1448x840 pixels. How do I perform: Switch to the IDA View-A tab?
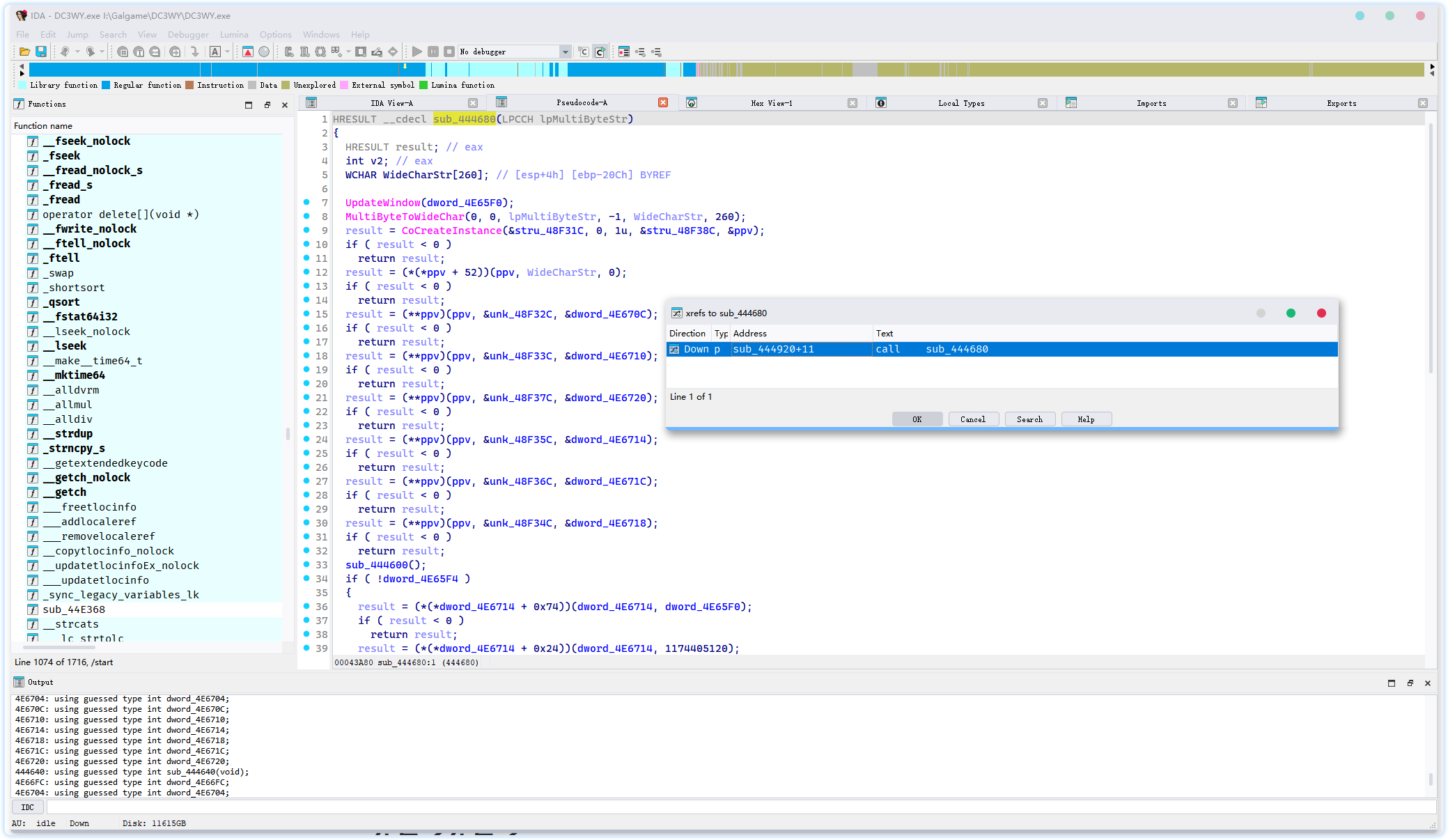click(391, 103)
